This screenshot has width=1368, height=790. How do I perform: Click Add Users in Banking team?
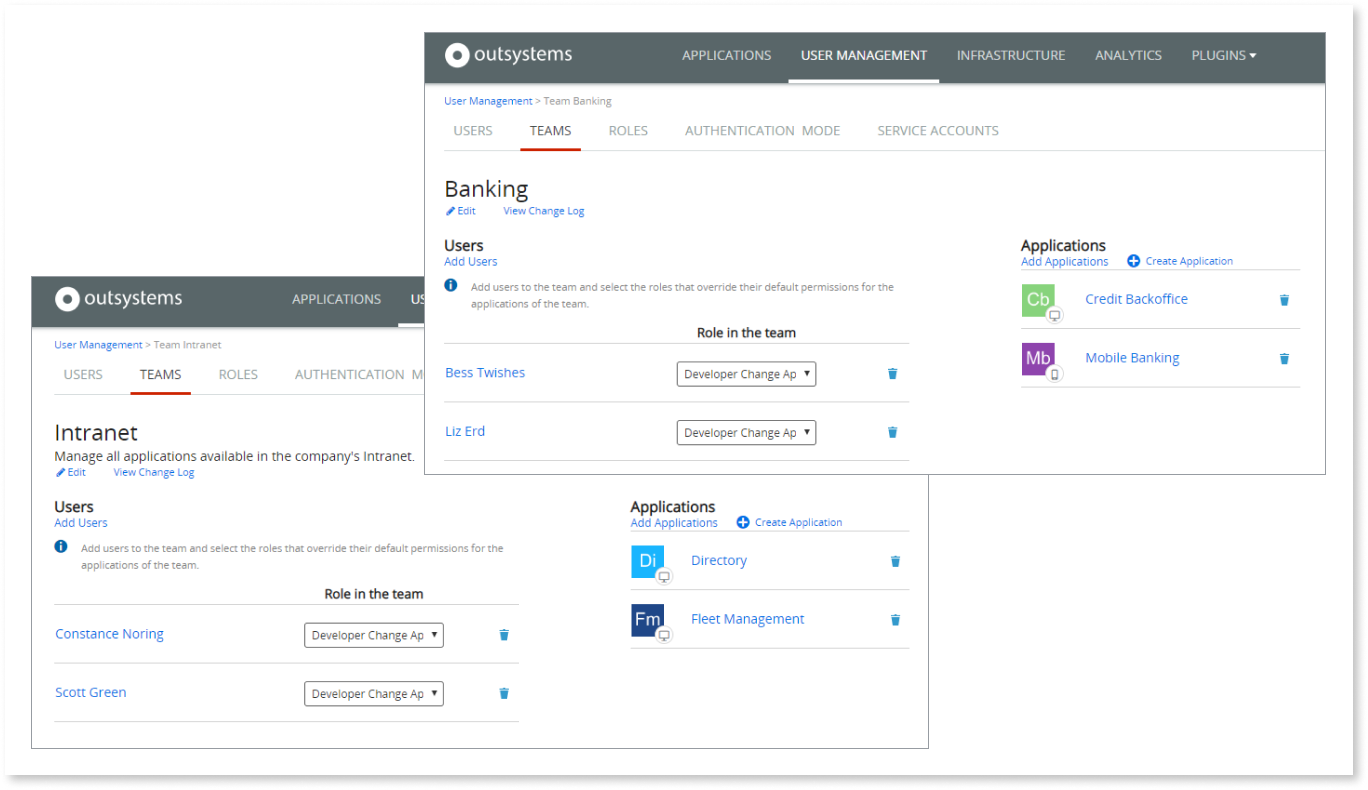pyautogui.click(x=471, y=262)
